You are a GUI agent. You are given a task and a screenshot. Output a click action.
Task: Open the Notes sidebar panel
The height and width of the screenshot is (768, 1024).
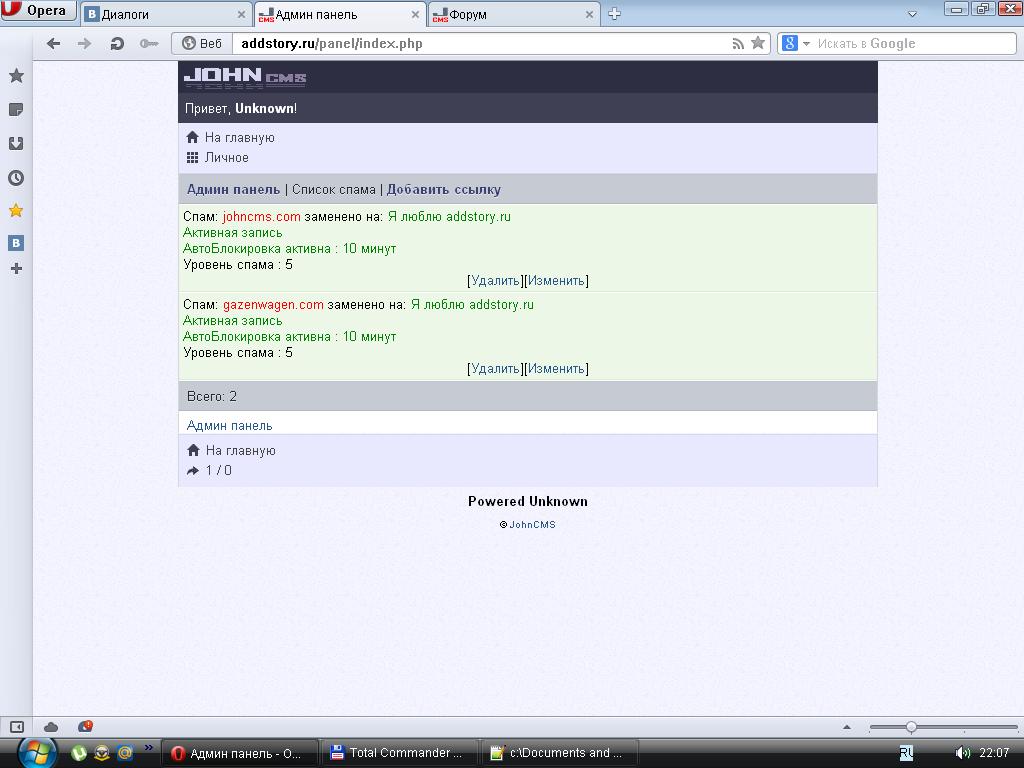tap(16, 110)
